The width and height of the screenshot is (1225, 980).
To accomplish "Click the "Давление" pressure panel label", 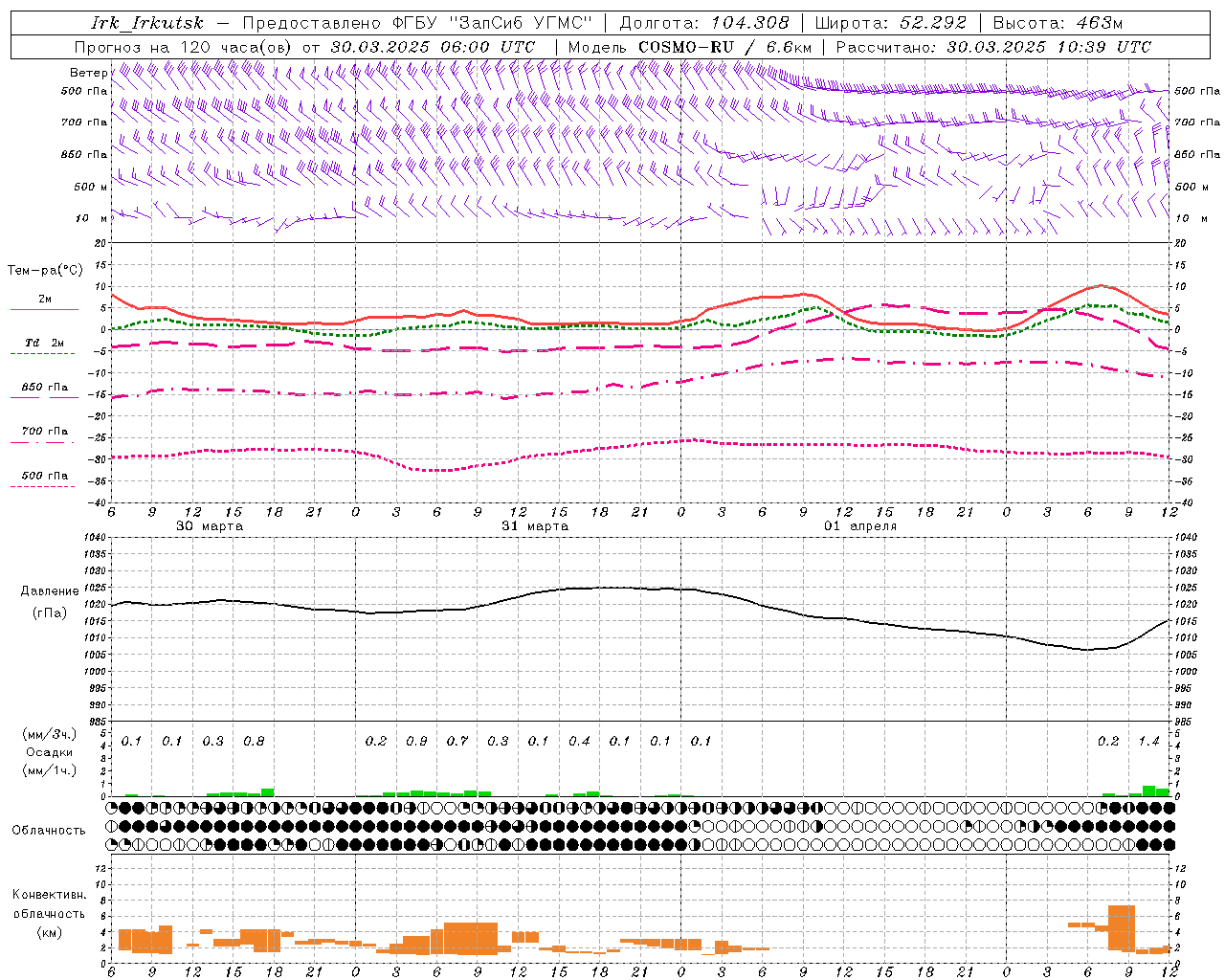I will (x=50, y=591).
